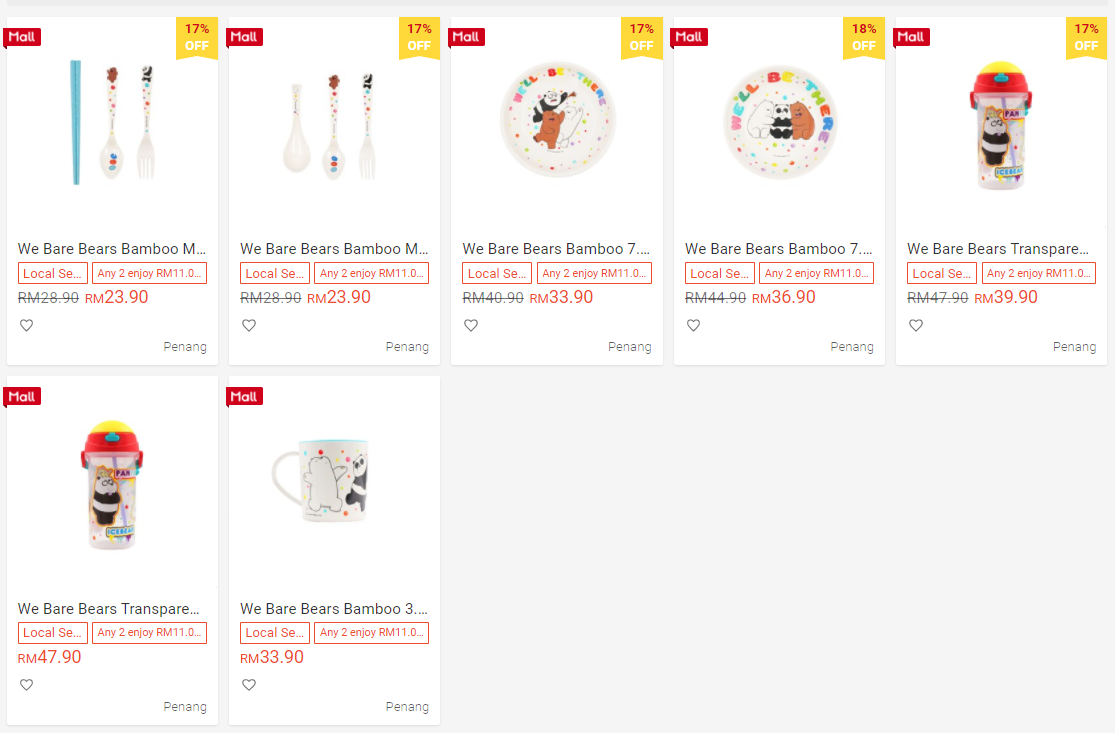The width and height of the screenshot is (1115, 733).
Task: Select the Any 2 enjoy tag on the RM39.90 bottle
Action: click(x=1038, y=273)
